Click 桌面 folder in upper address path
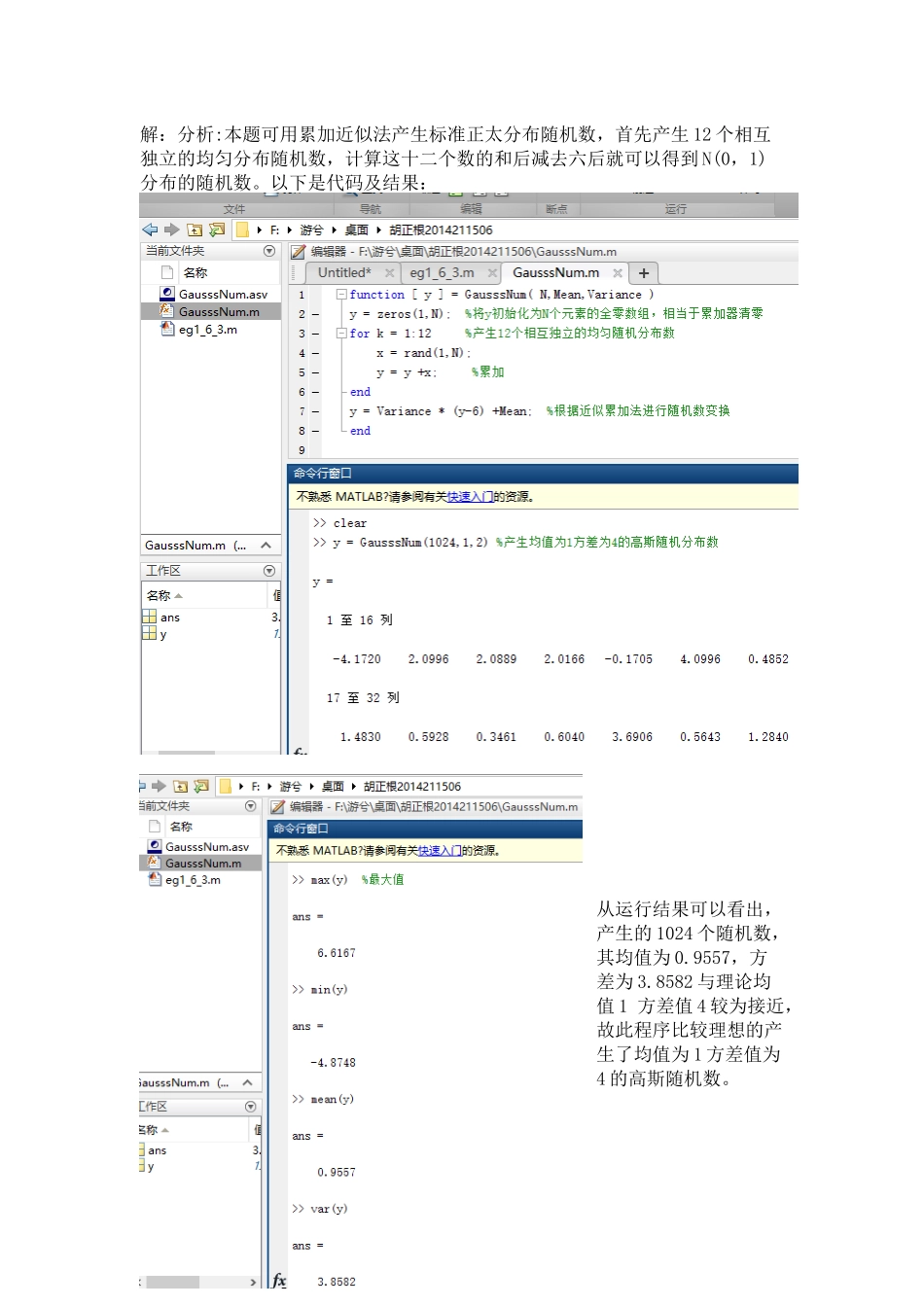 click(357, 230)
